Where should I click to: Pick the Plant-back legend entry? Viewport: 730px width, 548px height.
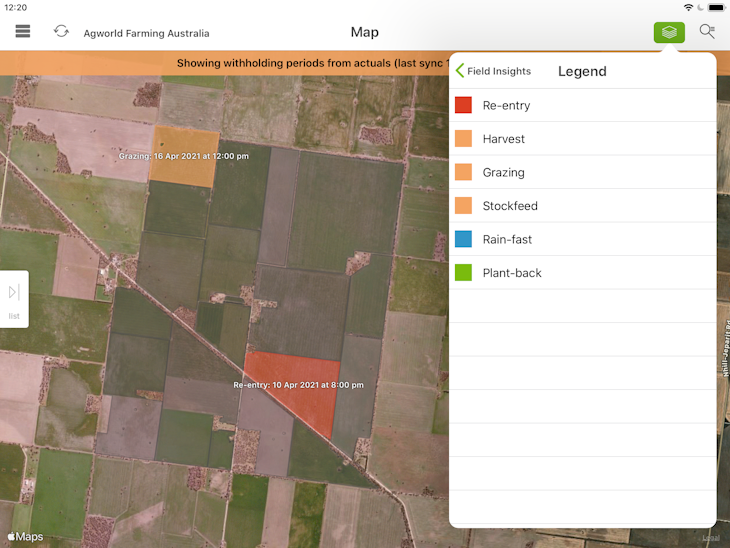coord(582,273)
